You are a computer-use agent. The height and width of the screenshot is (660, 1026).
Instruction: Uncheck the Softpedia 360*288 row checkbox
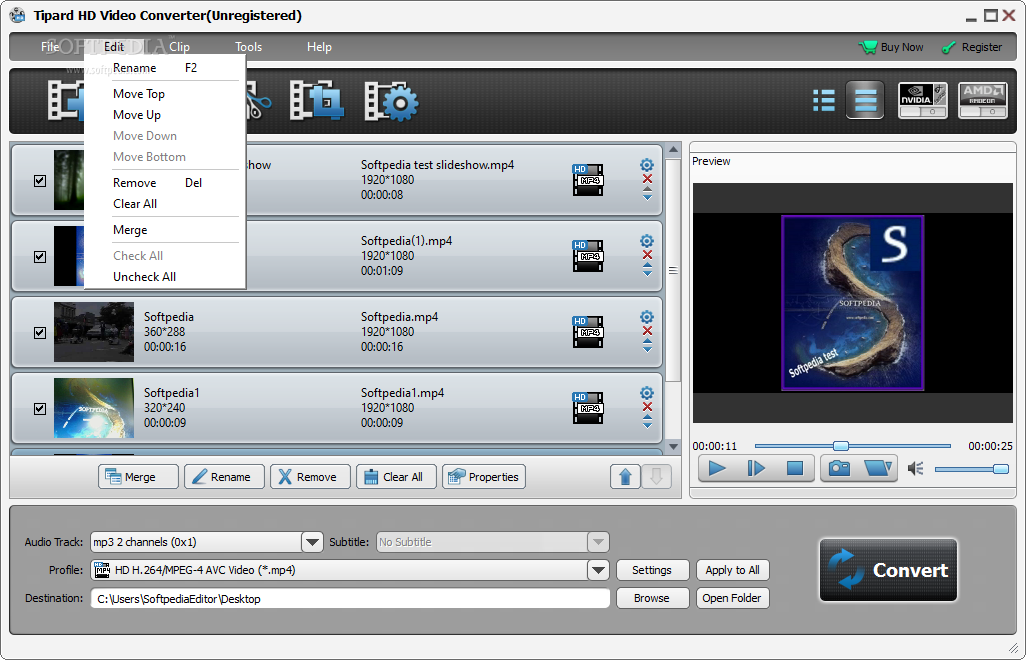coord(40,332)
